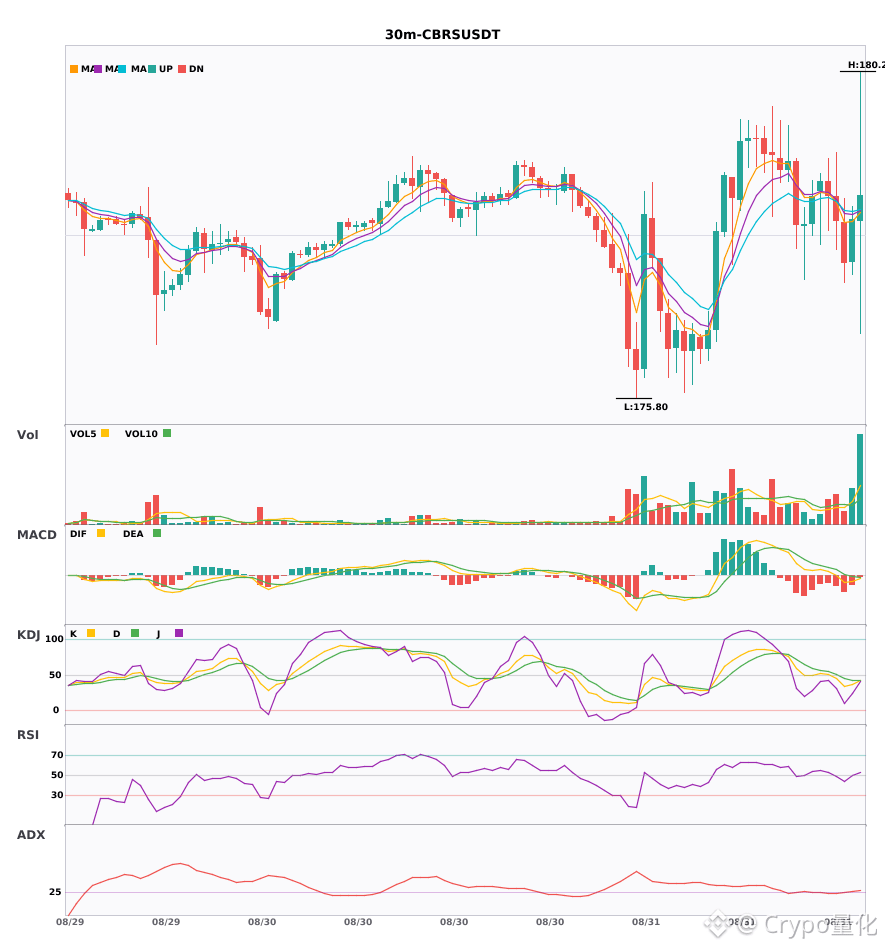Click the H:180.2 high price label
The height and width of the screenshot is (950, 885).
866,65
